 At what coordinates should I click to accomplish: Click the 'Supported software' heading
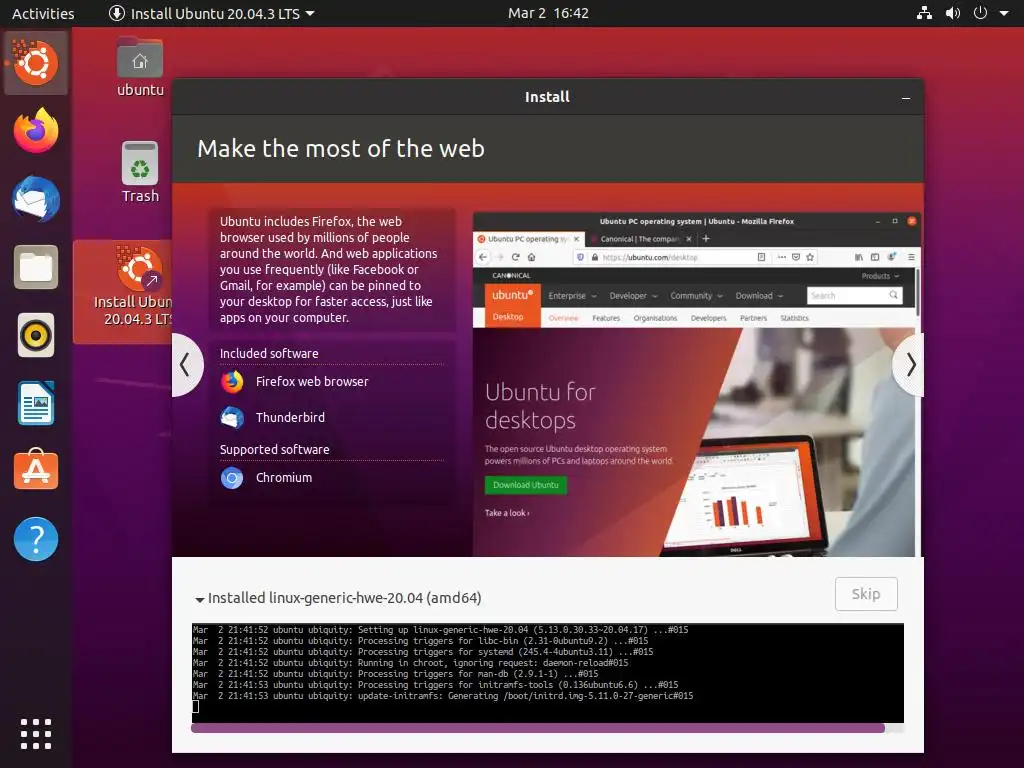click(x=274, y=449)
